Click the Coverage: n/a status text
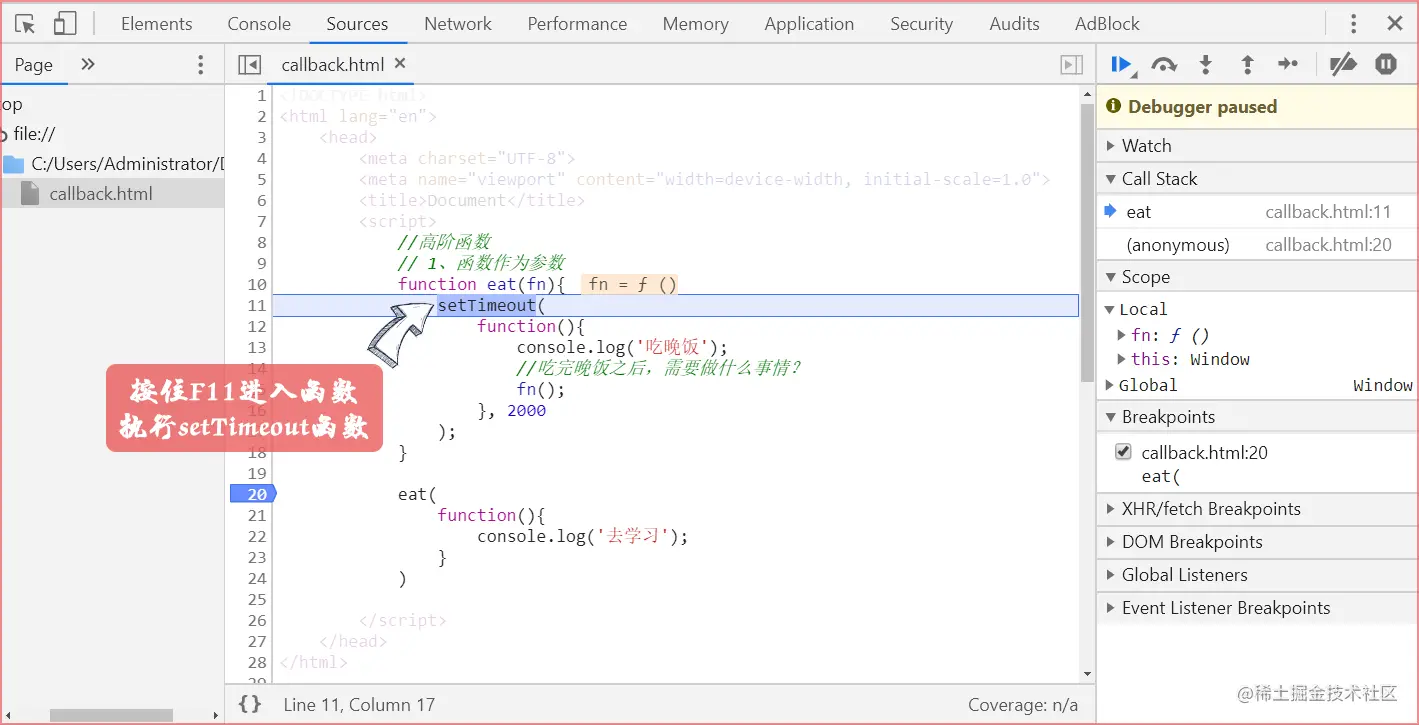Image resolution: width=1419 pixels, height=725 pixels. point(1023,705)
